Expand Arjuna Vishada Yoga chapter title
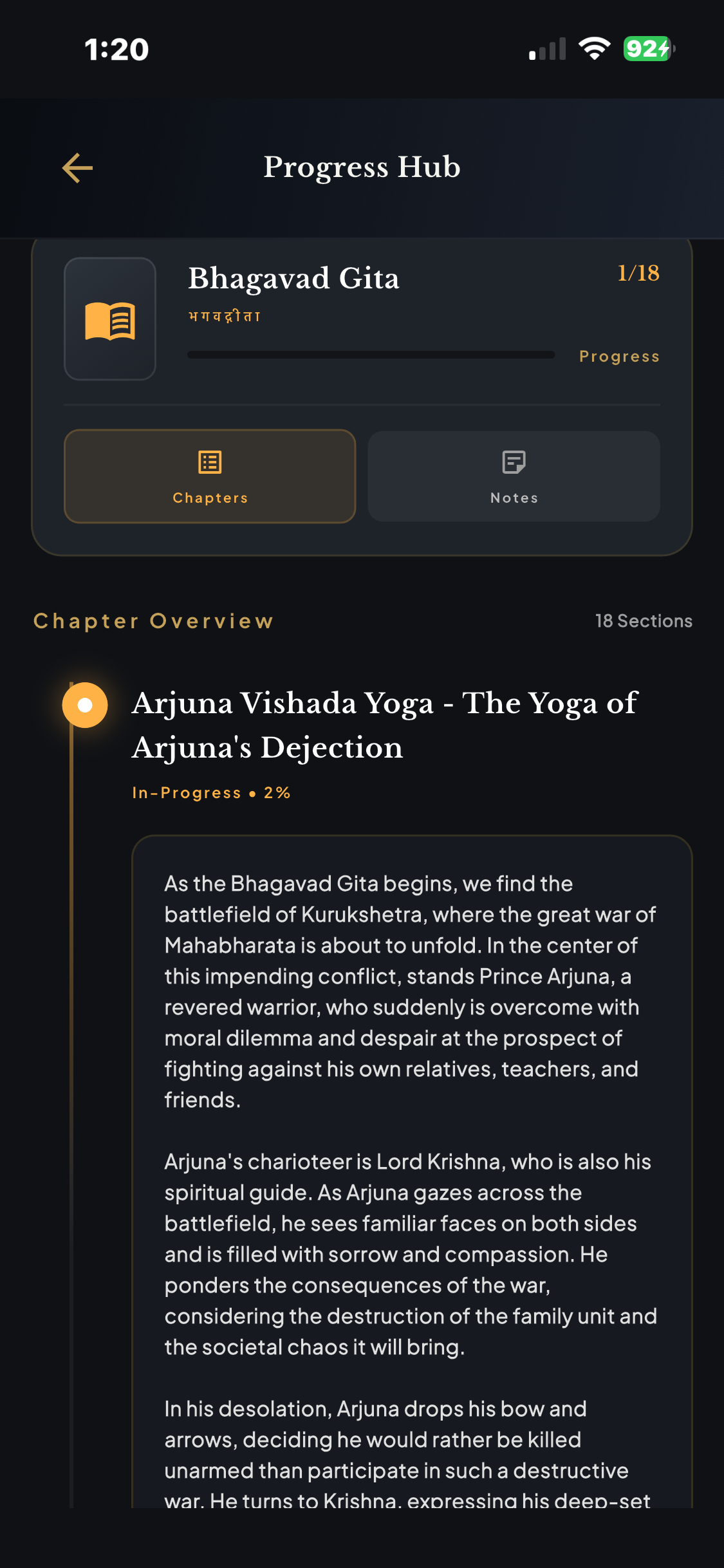 click(385, 725)
